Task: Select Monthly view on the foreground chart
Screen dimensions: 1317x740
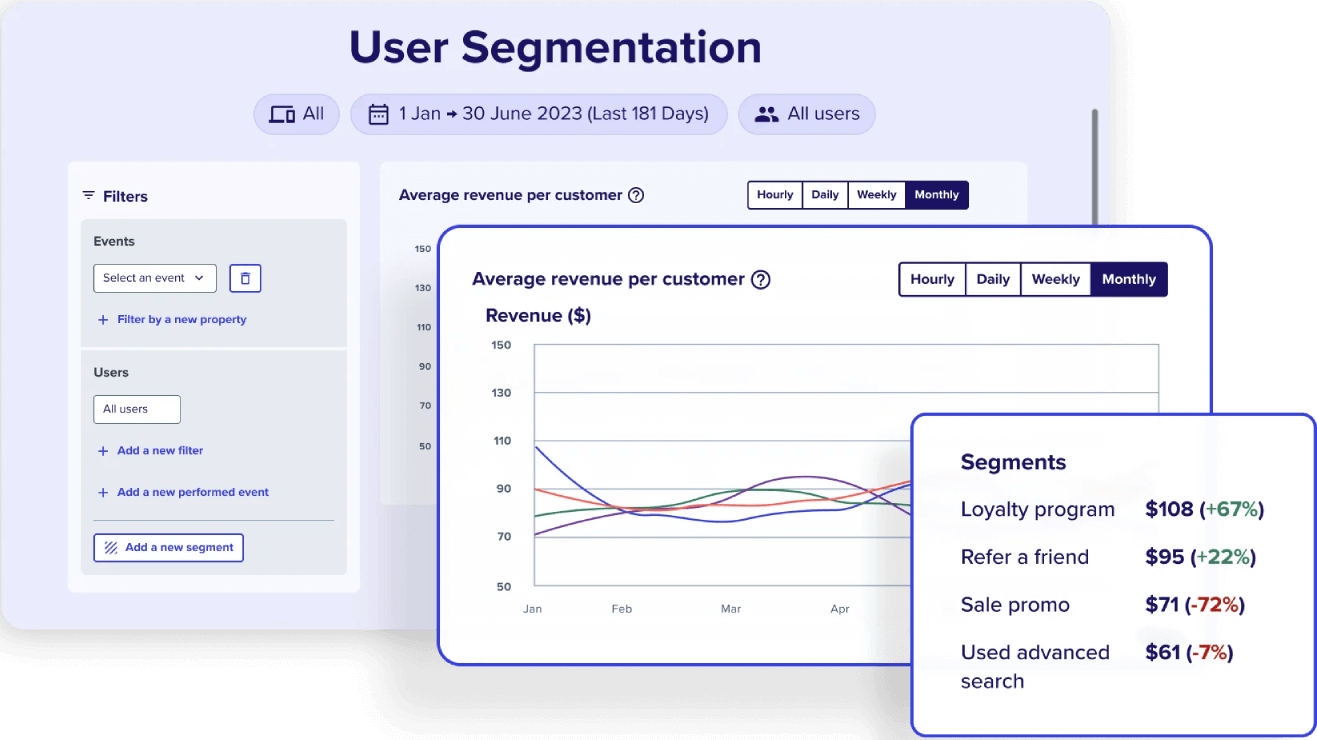Action: click(1128, 279)
